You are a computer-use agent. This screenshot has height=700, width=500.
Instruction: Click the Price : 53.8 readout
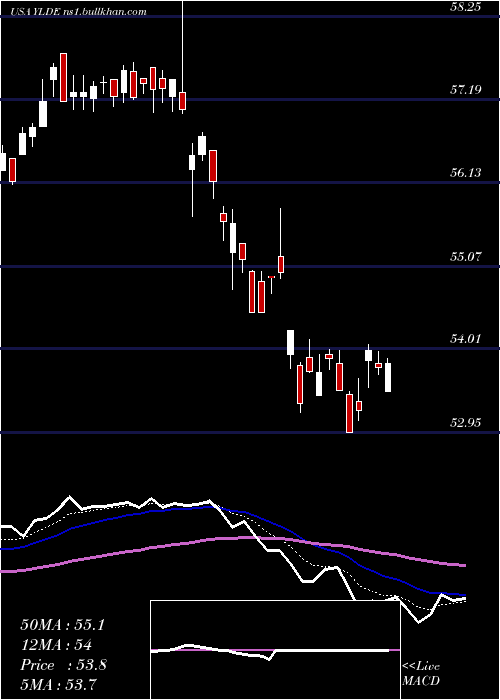pyautogui.click(x=63, y=665)
